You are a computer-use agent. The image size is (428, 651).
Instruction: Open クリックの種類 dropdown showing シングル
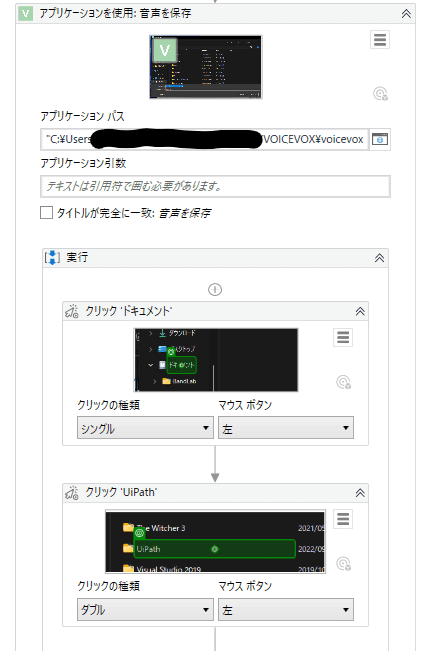(145, 428)
